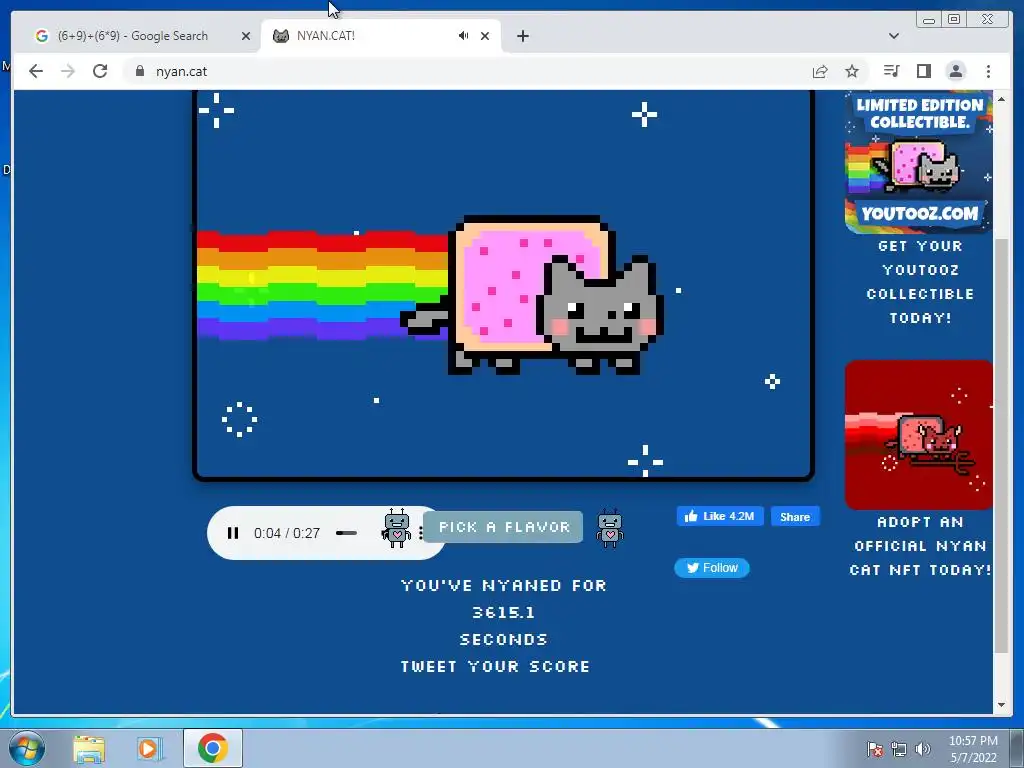This screenshot has height=768, width=1024.
Task: Switch to the Google Search tab
Action: click(133, 36)
